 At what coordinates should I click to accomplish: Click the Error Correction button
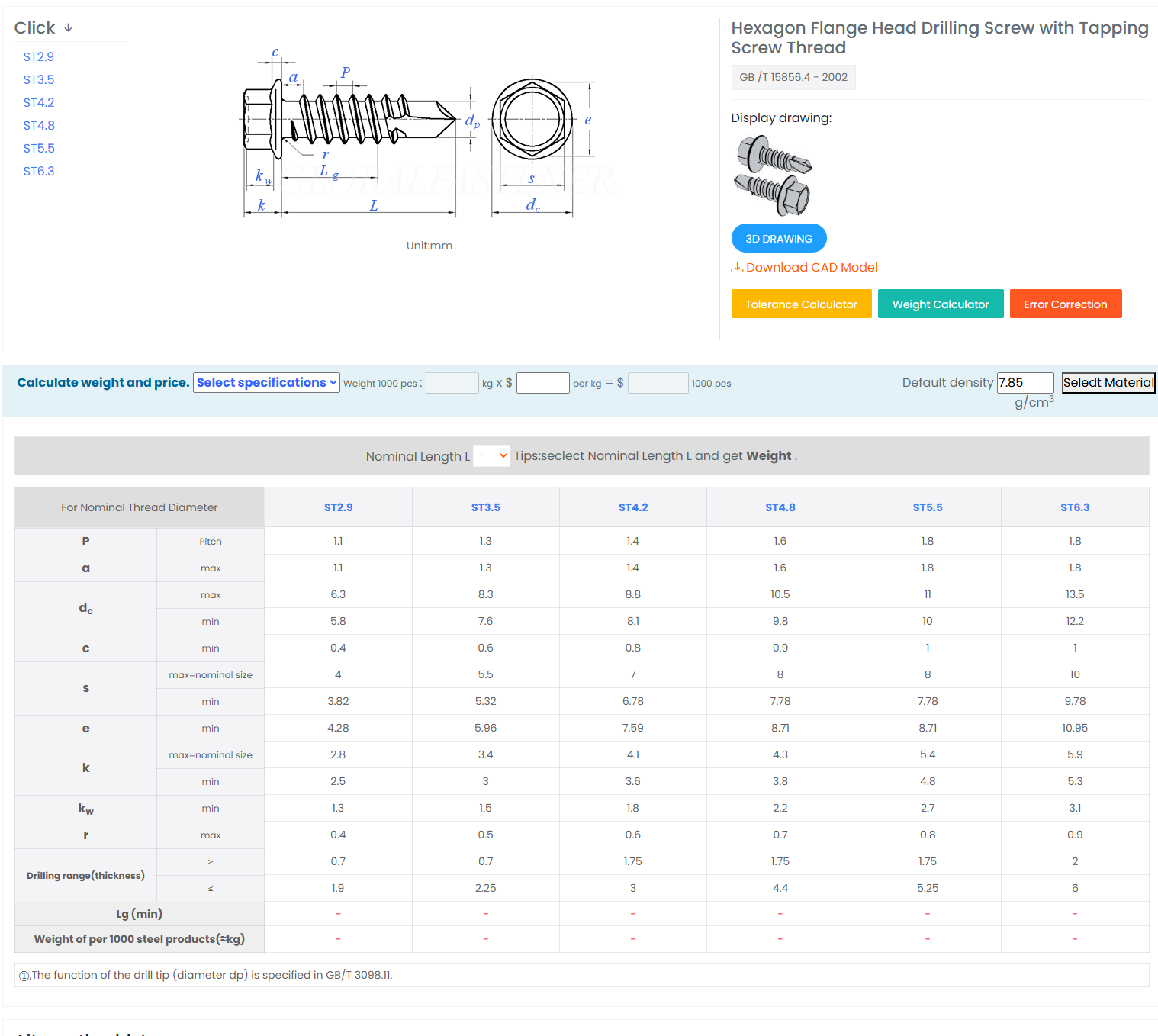click(x=1066, y=304)
